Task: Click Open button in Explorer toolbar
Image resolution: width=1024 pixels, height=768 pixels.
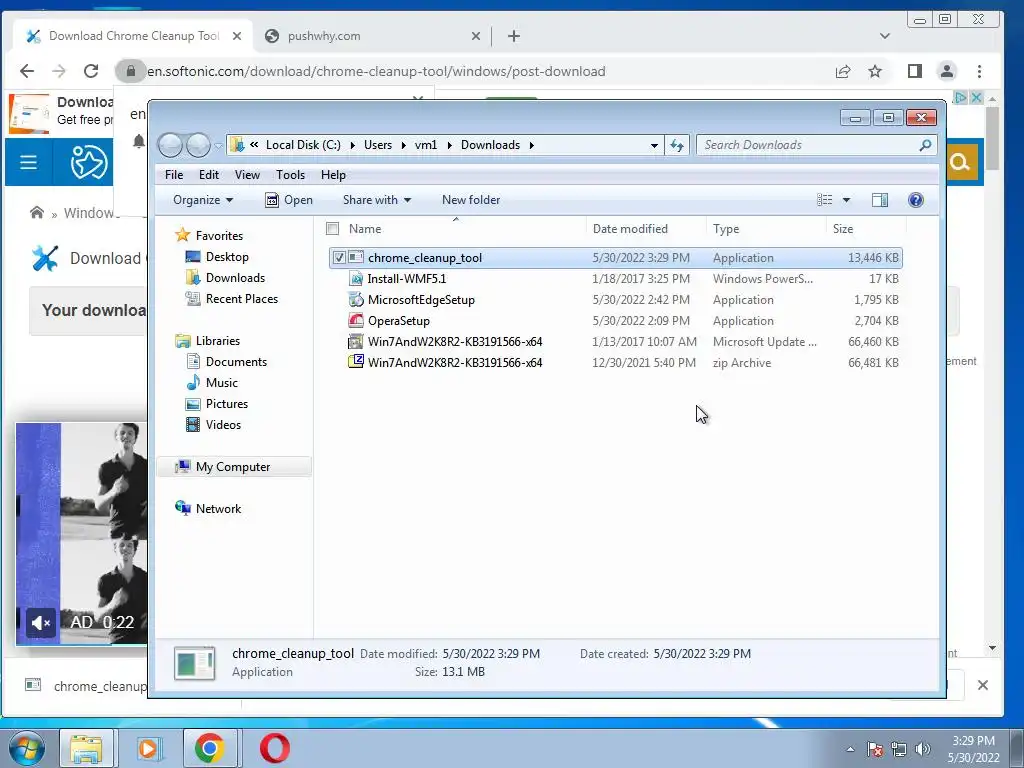Action: click(x=289, y=200)
